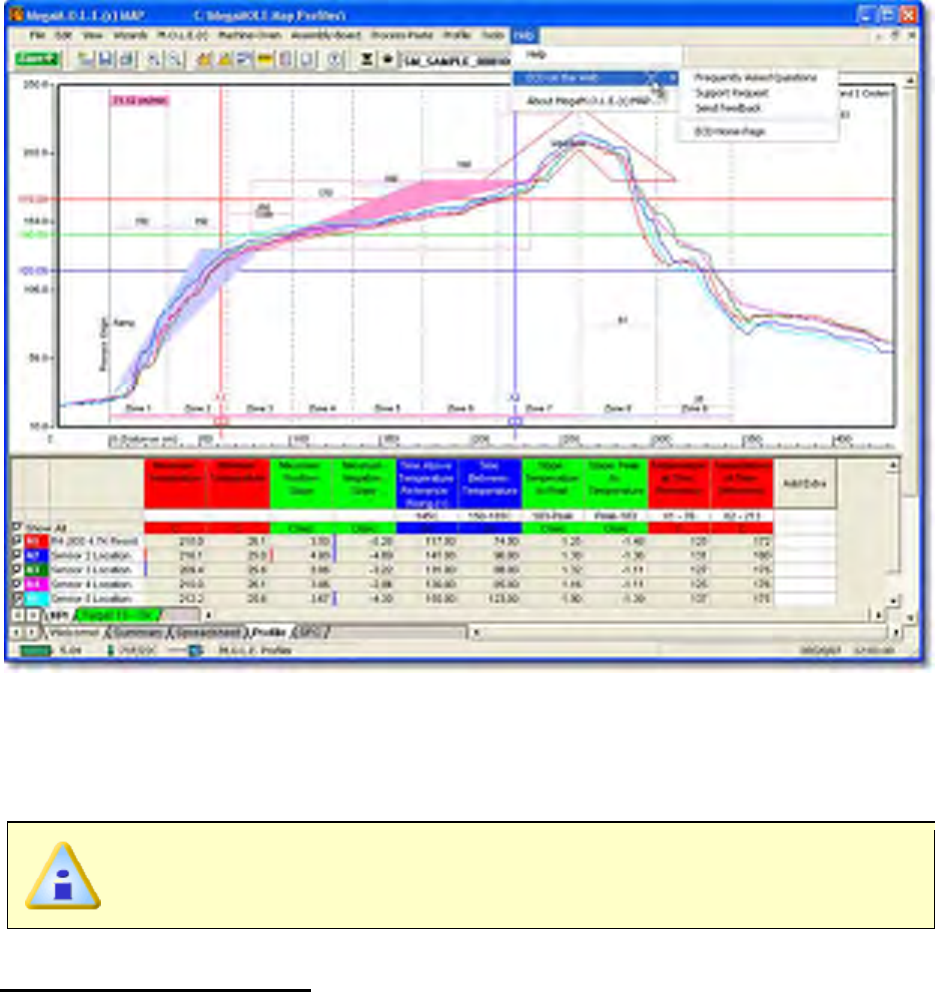Viewport: 935px width, 992px height.
Task: Click the clock-shaped toolbar icon
Action: pos(335,59)
